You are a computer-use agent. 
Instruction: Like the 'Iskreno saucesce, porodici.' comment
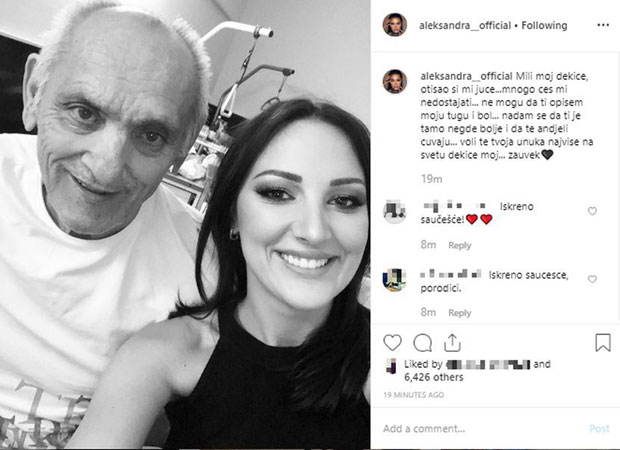(592, 279)
